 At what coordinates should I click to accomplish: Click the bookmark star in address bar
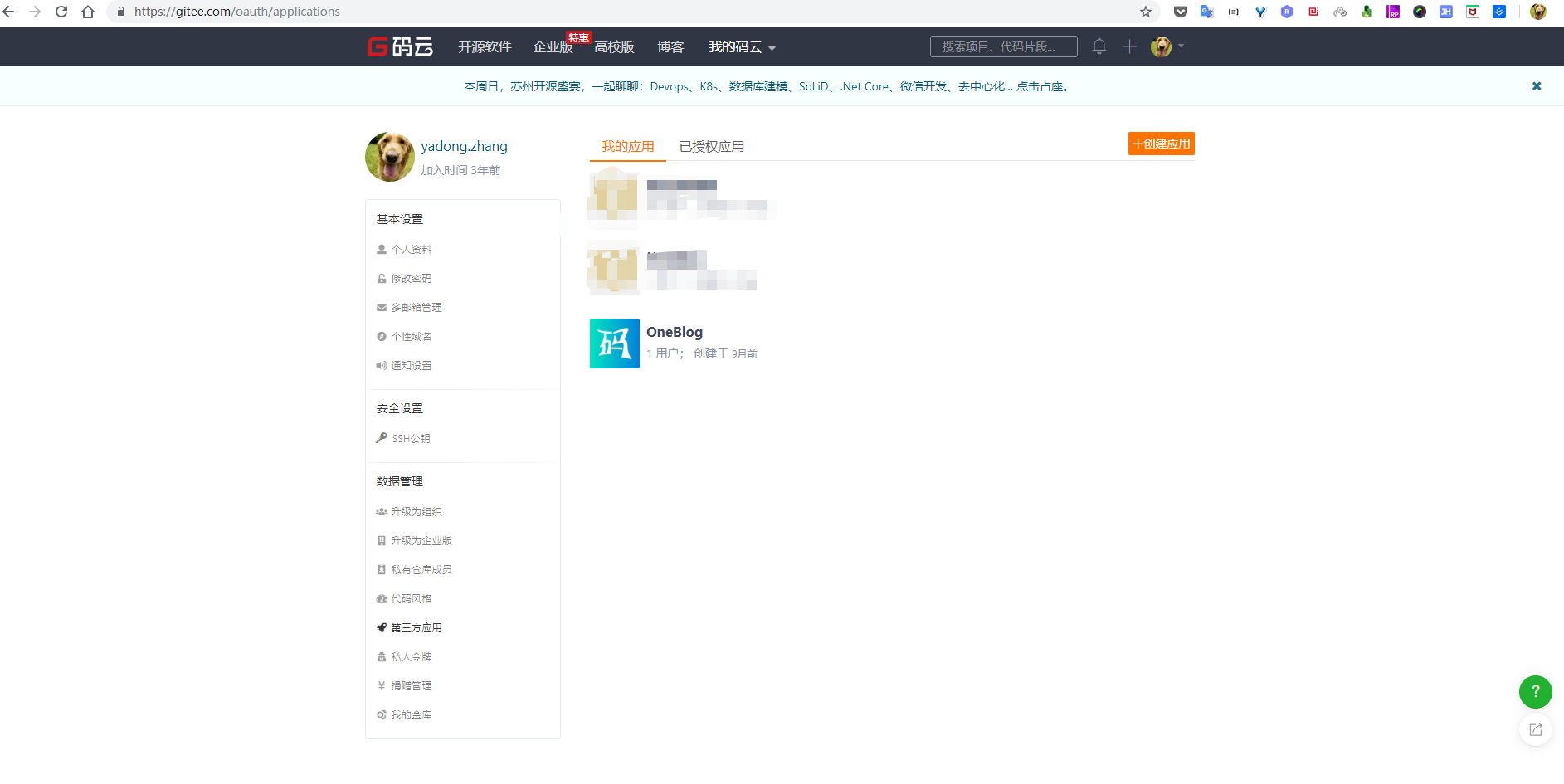click(x=1146, y=12)
